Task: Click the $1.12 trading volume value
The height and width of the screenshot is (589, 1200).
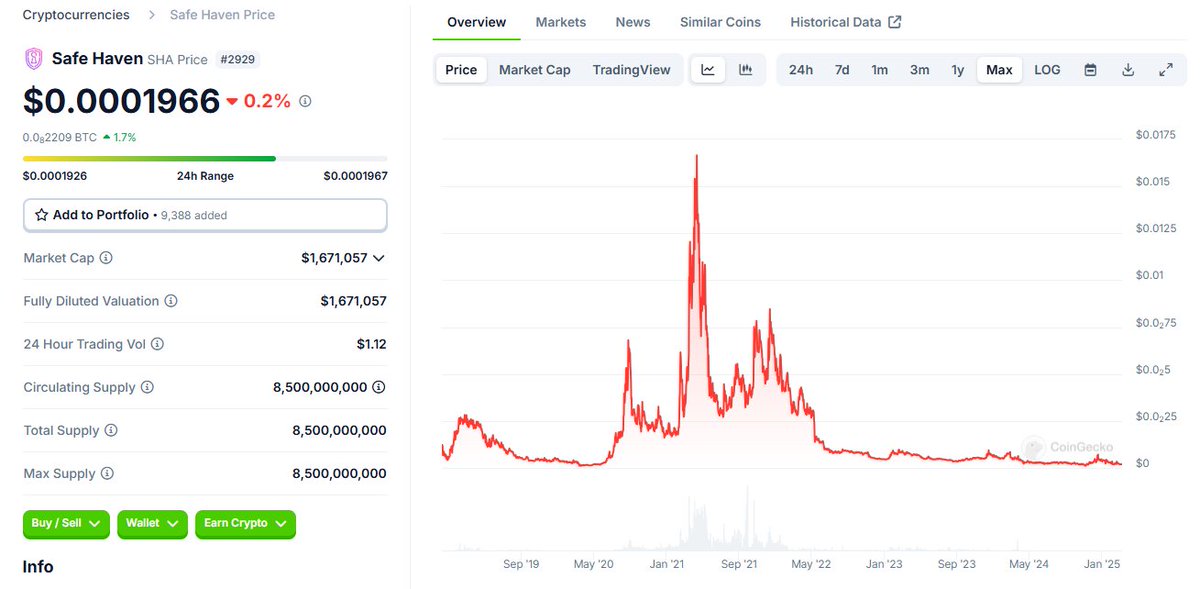Action: pyautogui.click(x=371, y=344)
